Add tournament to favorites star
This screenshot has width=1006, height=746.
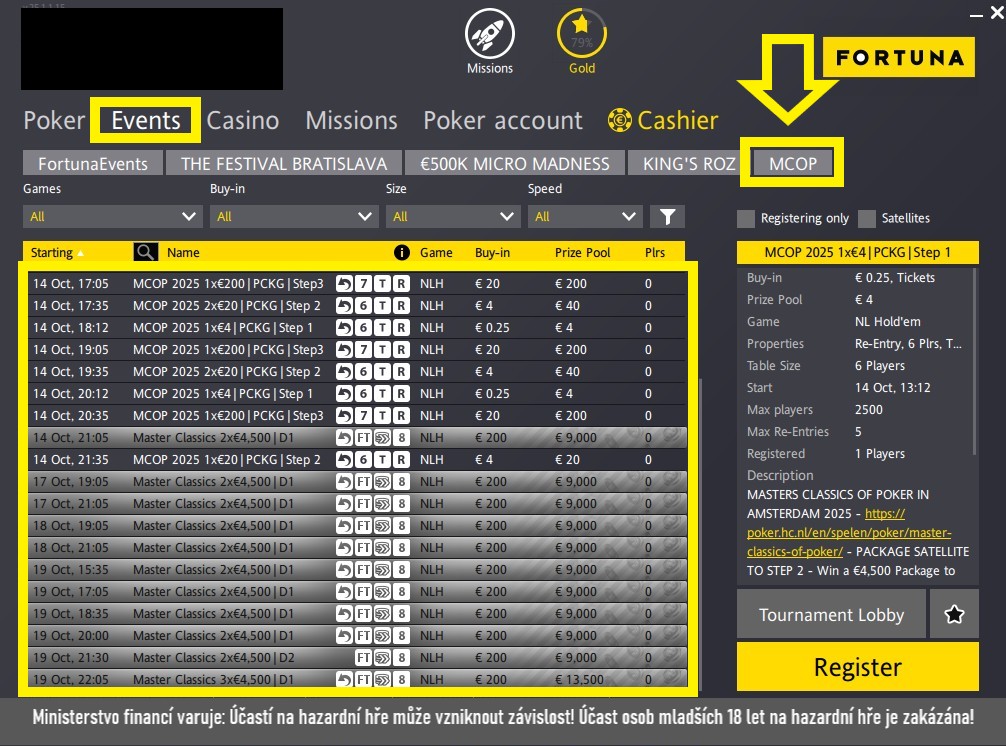coord(954,615)
